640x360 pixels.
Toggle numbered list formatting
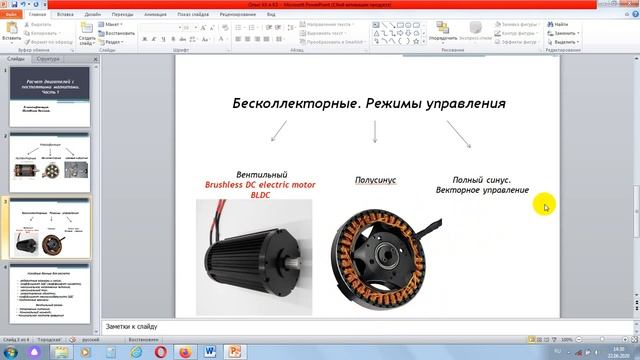[x=253, y=28]
